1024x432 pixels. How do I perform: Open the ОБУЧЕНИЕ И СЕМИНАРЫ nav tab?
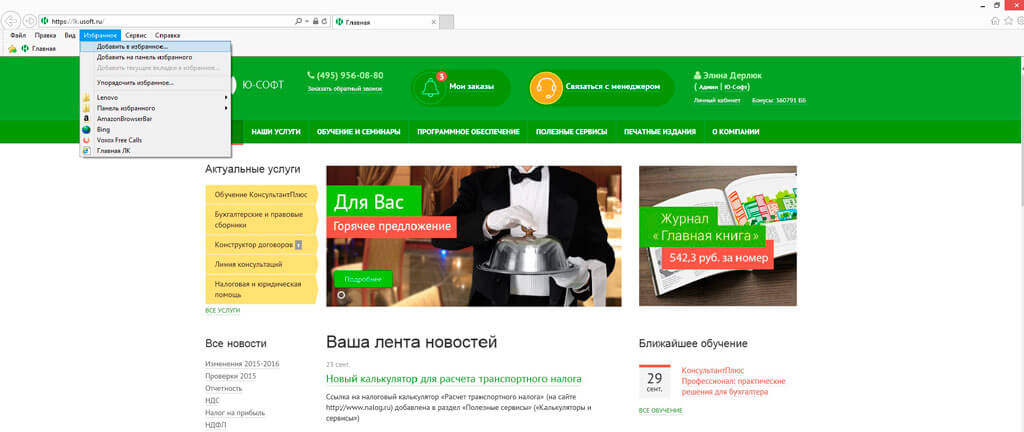point(359,132)
